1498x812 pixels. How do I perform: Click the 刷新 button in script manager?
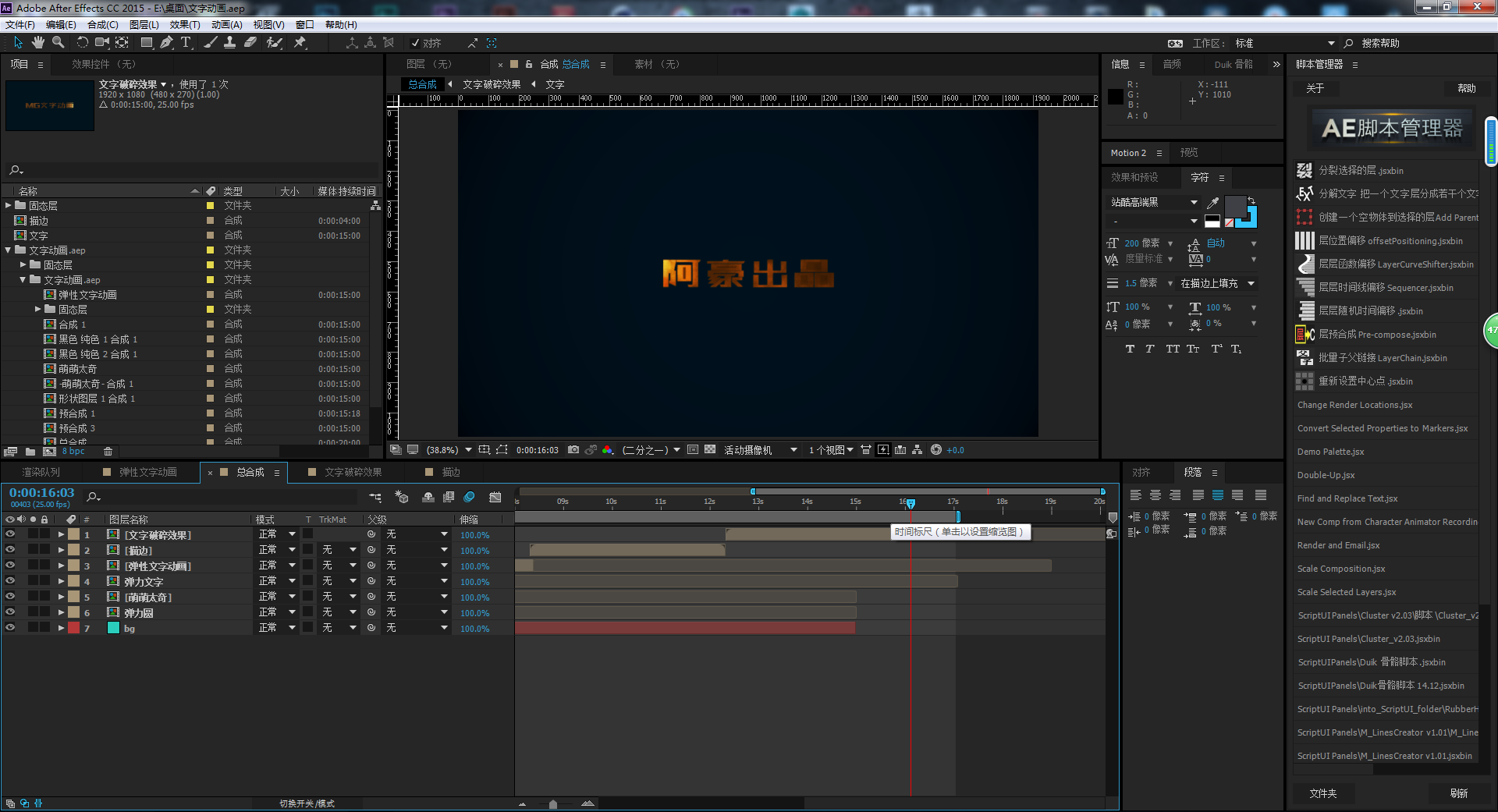click(x=1458, y=793)
